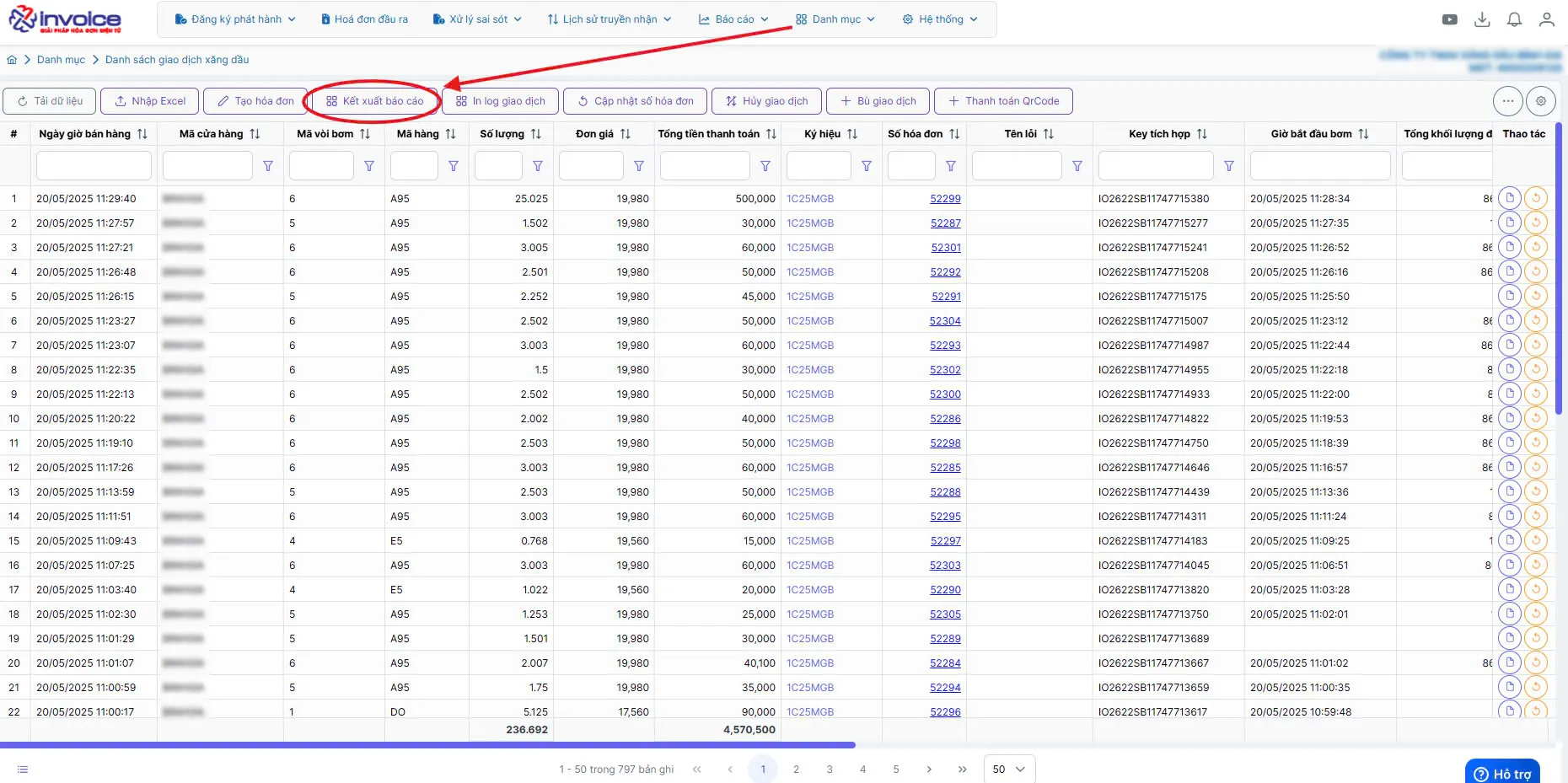Open the download icon in top bar
1568x783 pixels.
pyautogui.click(x=1482, y=19)
